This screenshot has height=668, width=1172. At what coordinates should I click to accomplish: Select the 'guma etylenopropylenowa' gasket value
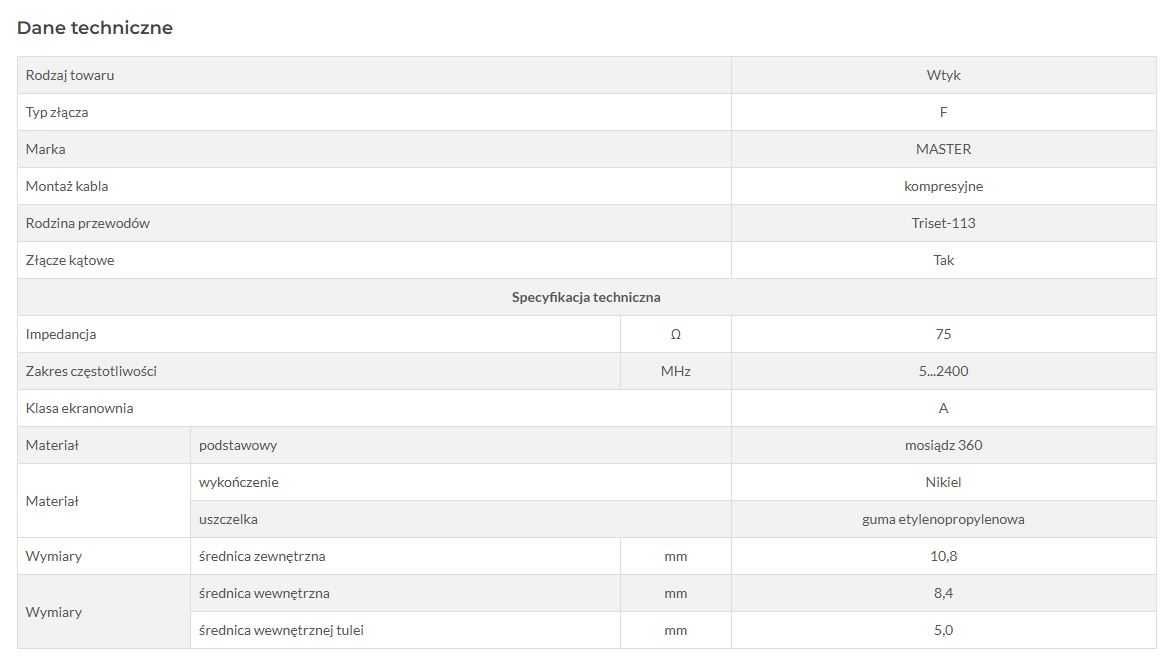click(943, 519)
